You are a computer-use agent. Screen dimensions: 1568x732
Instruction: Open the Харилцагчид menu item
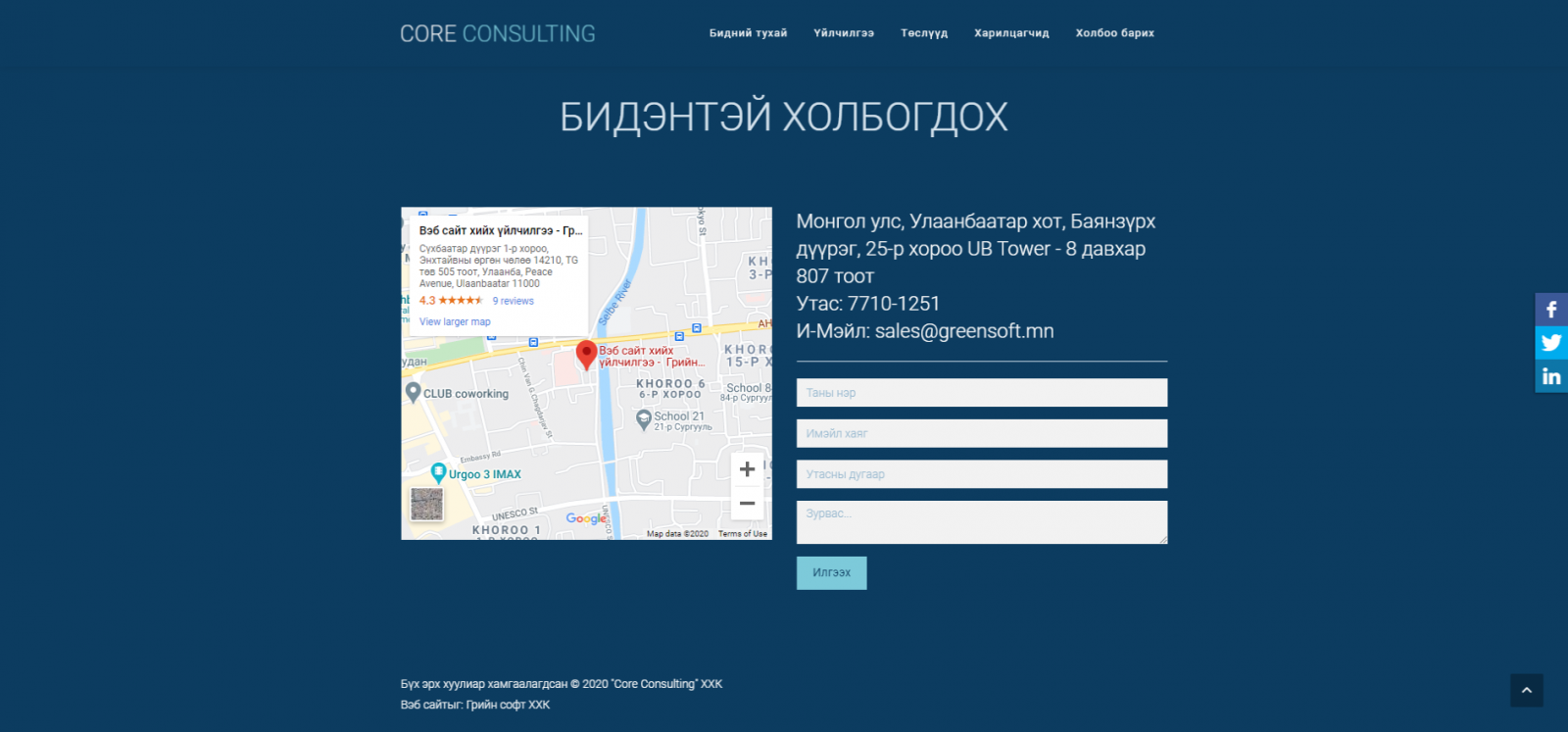(x=1011, y=33)
